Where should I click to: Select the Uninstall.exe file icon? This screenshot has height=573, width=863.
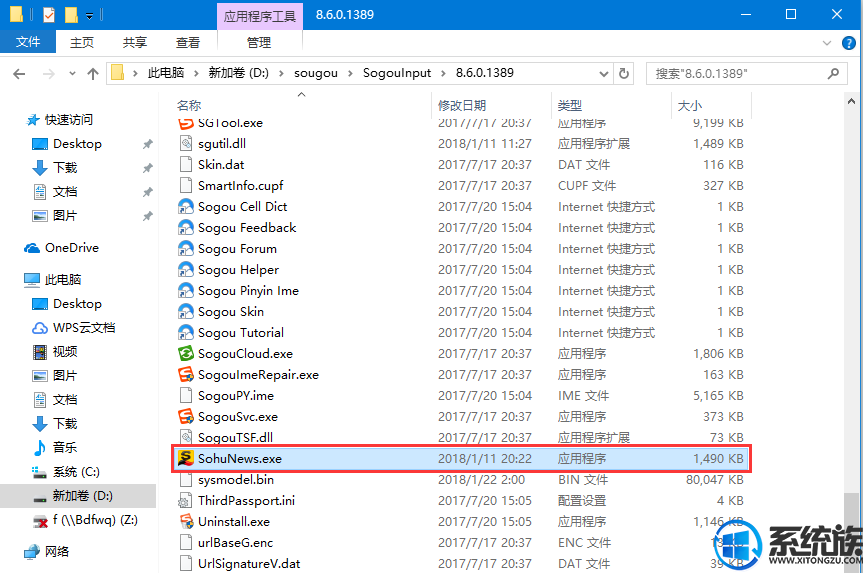[186, 521]
